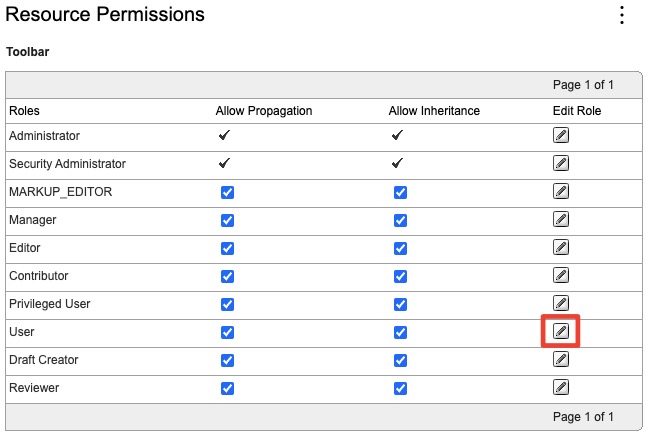Open the three-dot options menu
Screen dimensions: 652x439
622,15
